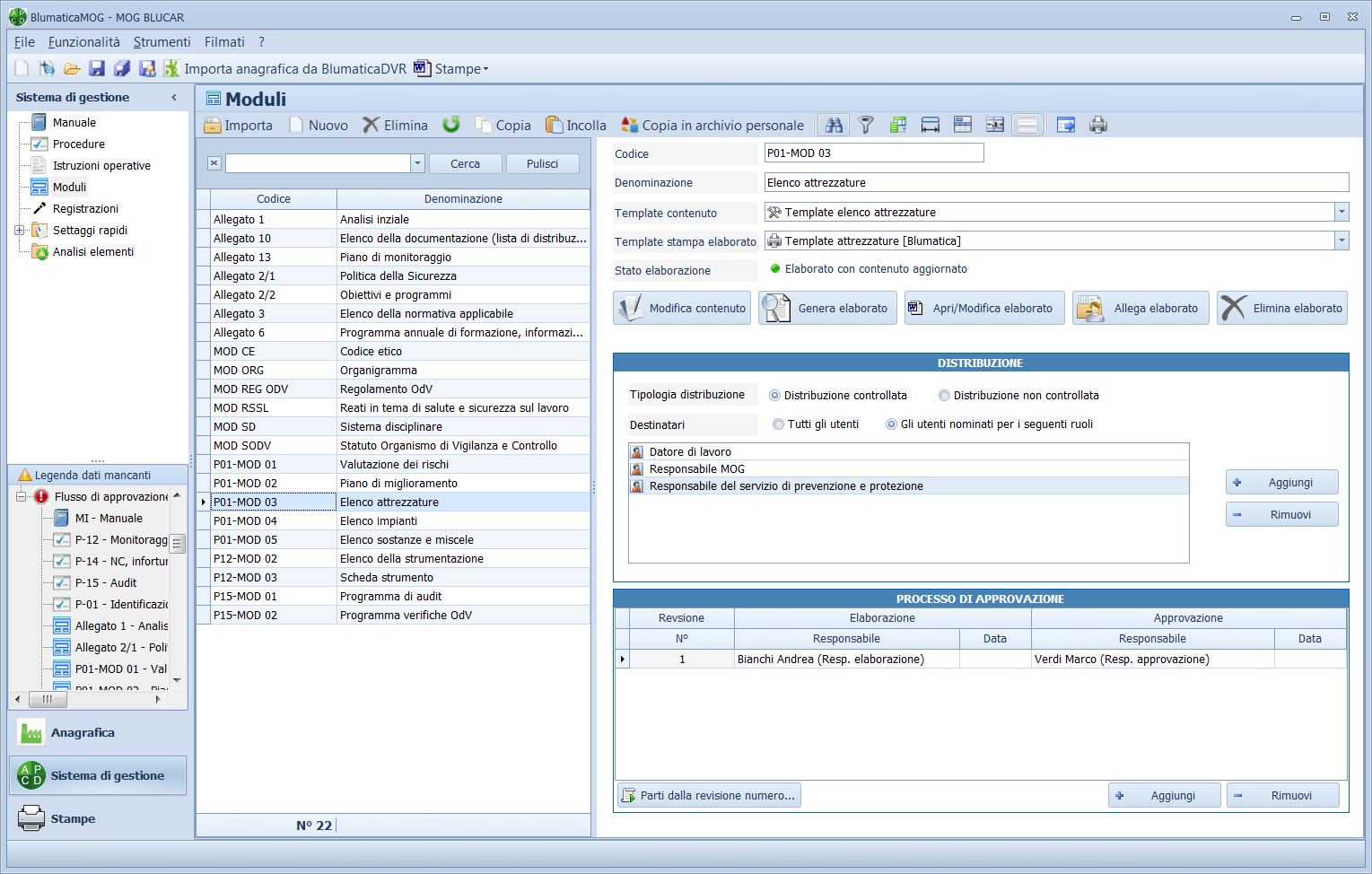Click the green refresh arrow icon
This screenshot has height=874, width=1372.
click(x=451, y=125)
